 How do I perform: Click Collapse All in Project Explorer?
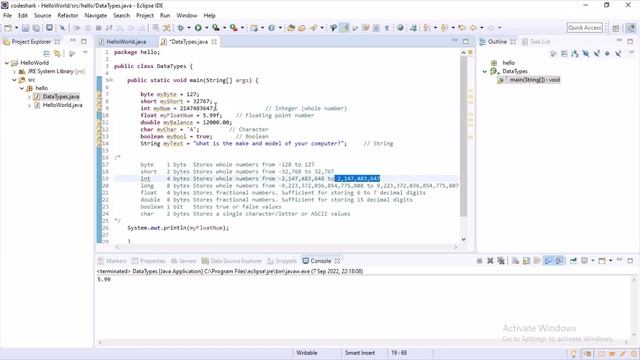(x=46, y=53)
